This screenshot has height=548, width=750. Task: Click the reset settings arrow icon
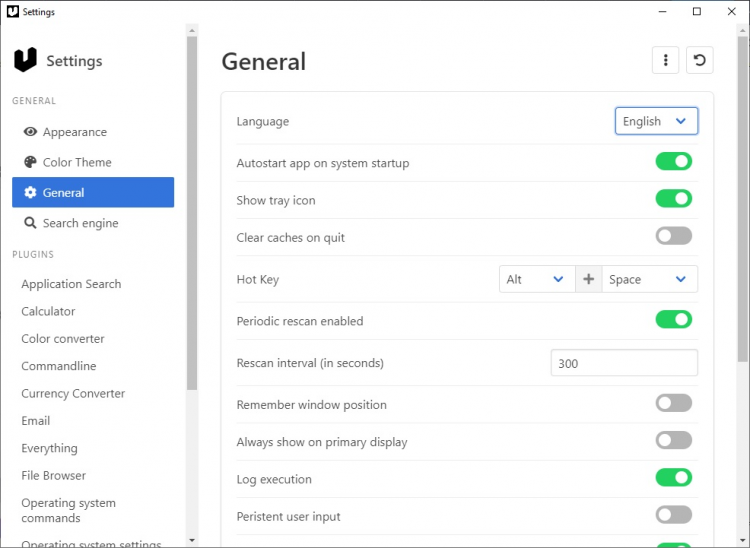(x=700, y=60)
